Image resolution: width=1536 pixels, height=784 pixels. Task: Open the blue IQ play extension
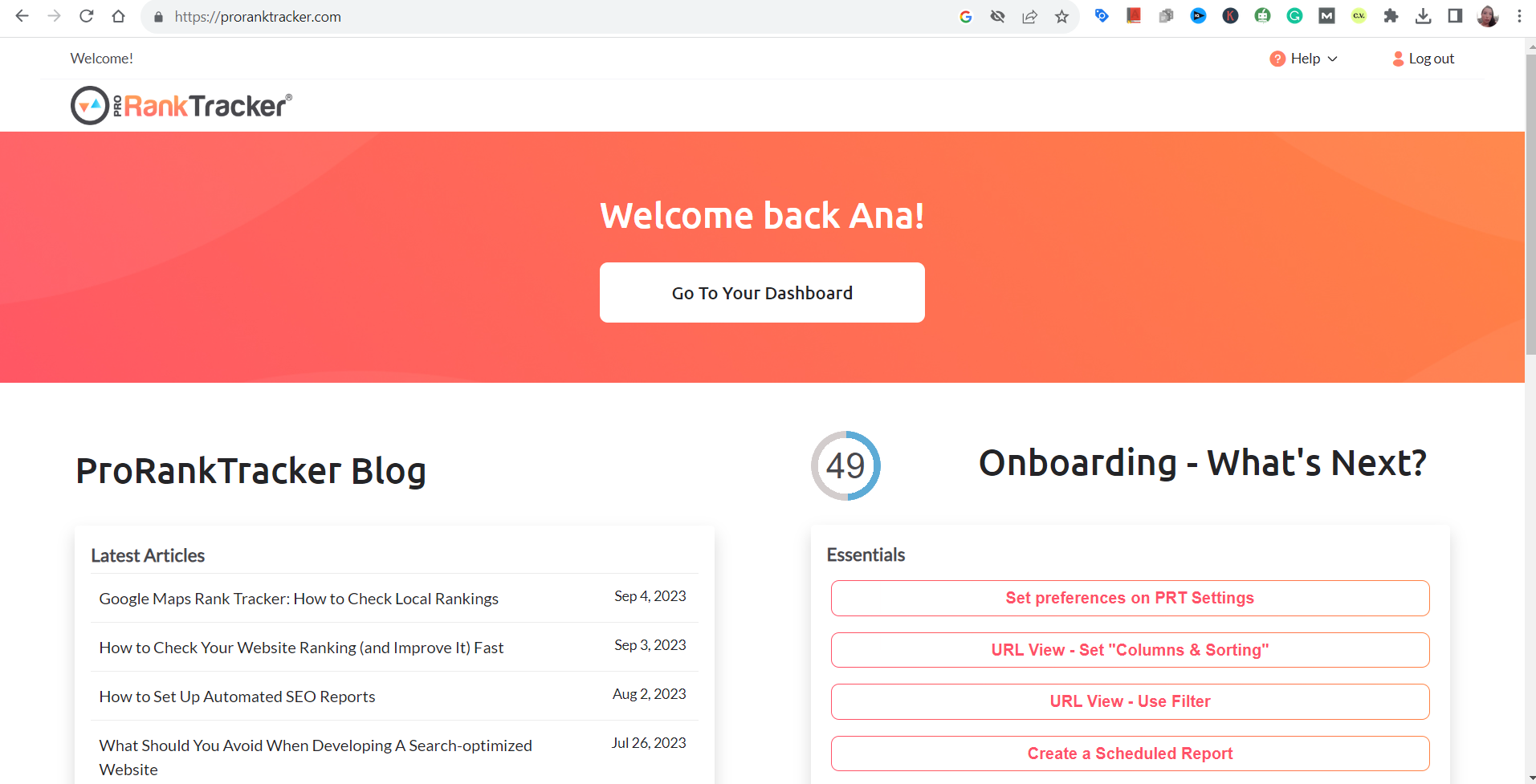click(x=1198, y=15)
